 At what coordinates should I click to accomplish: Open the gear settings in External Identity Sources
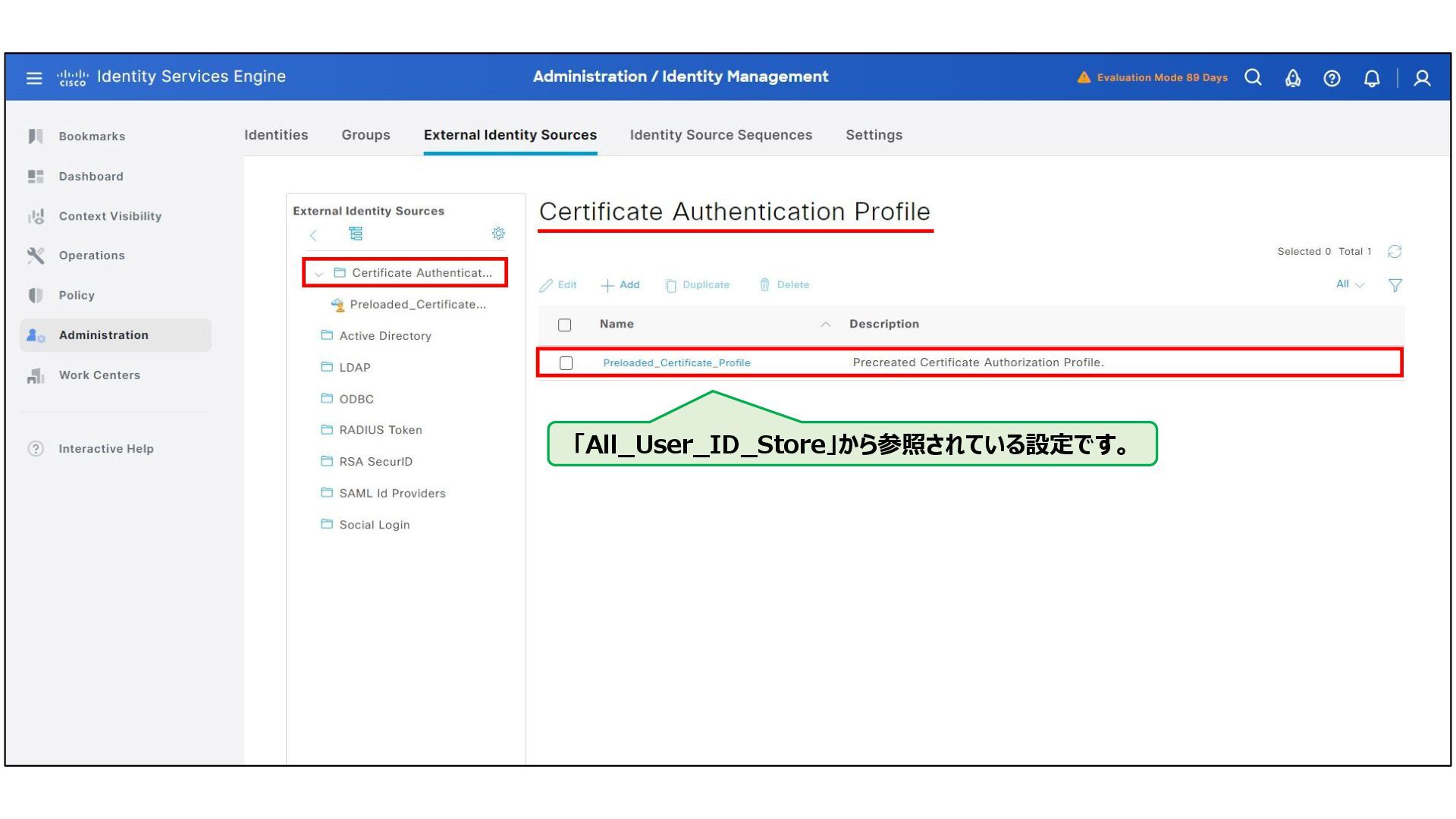(x=498, y=234)
